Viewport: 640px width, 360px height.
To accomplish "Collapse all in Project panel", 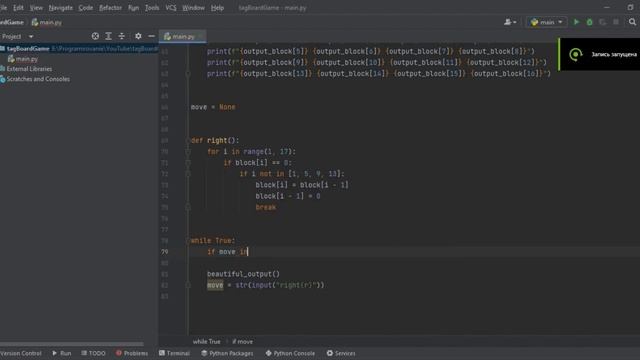I will (x=122, y=36).
